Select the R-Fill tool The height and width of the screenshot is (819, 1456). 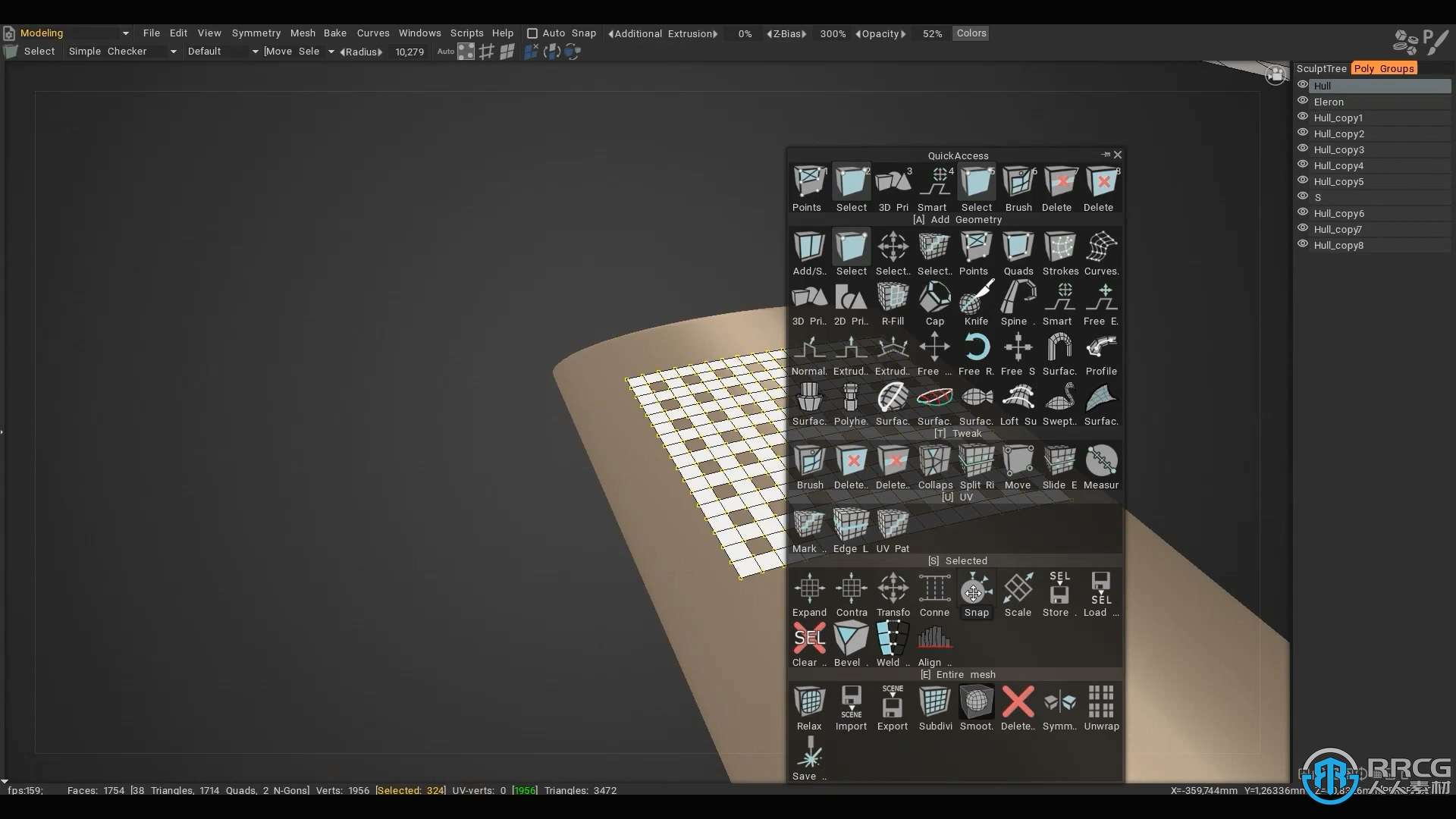(893, 304)
